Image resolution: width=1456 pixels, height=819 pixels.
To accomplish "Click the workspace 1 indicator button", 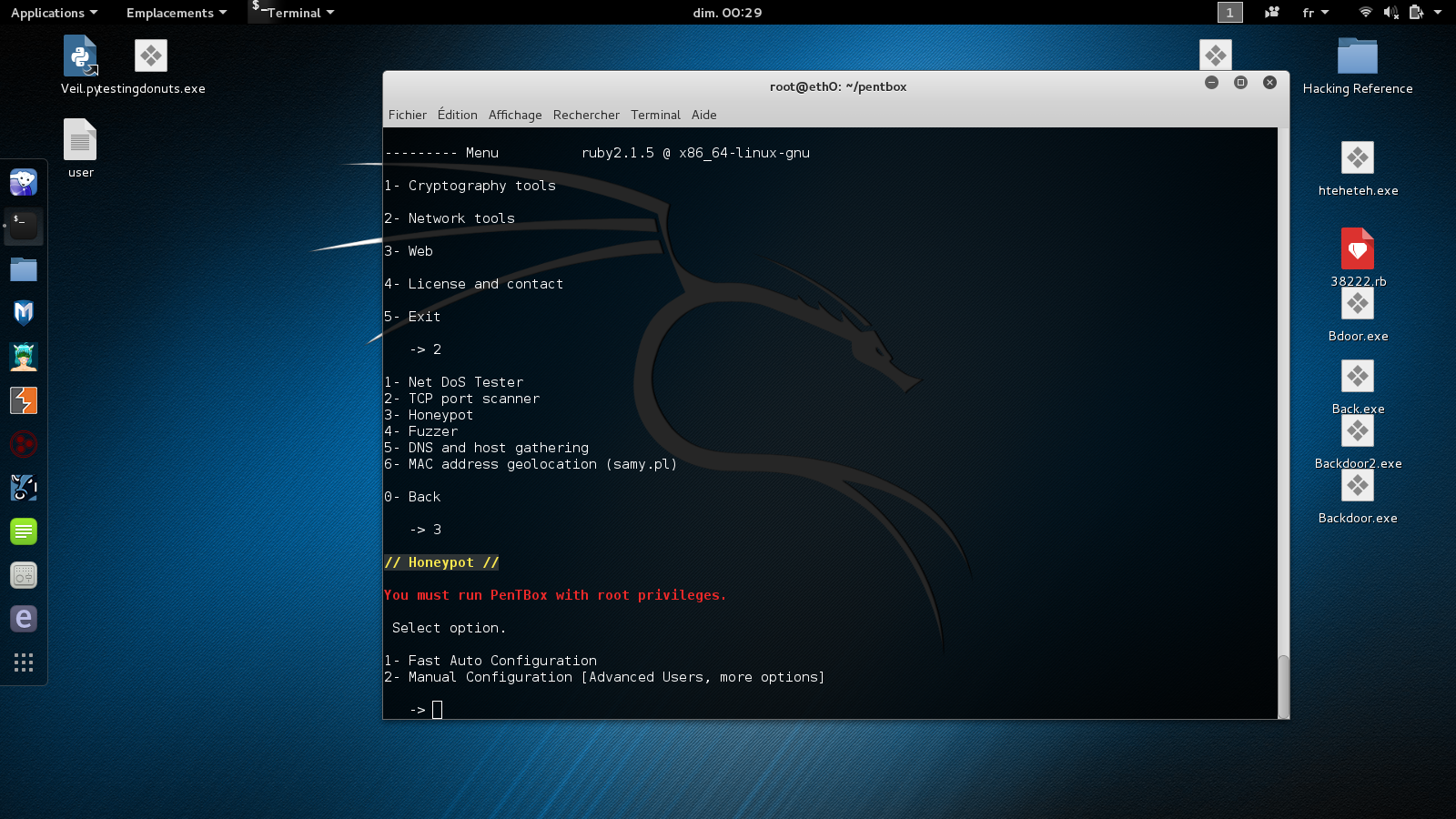I will click(1229, 13).
